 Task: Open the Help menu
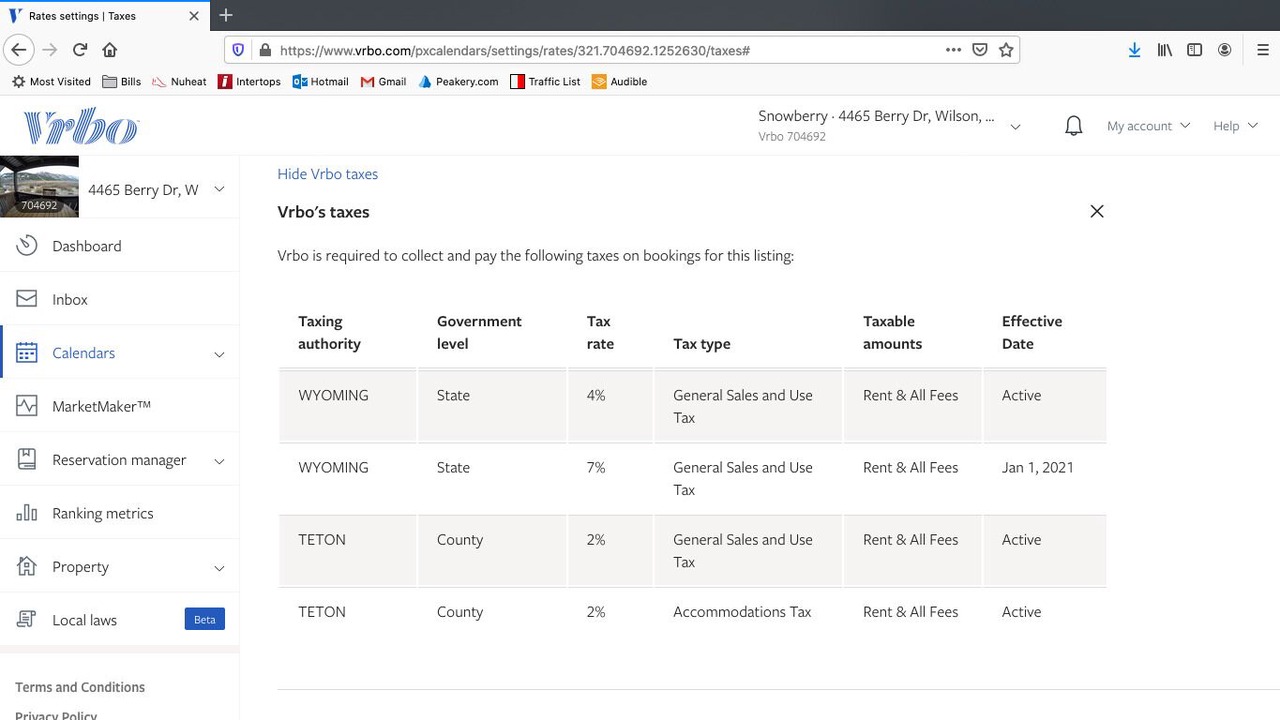(x=1235, y=126)
